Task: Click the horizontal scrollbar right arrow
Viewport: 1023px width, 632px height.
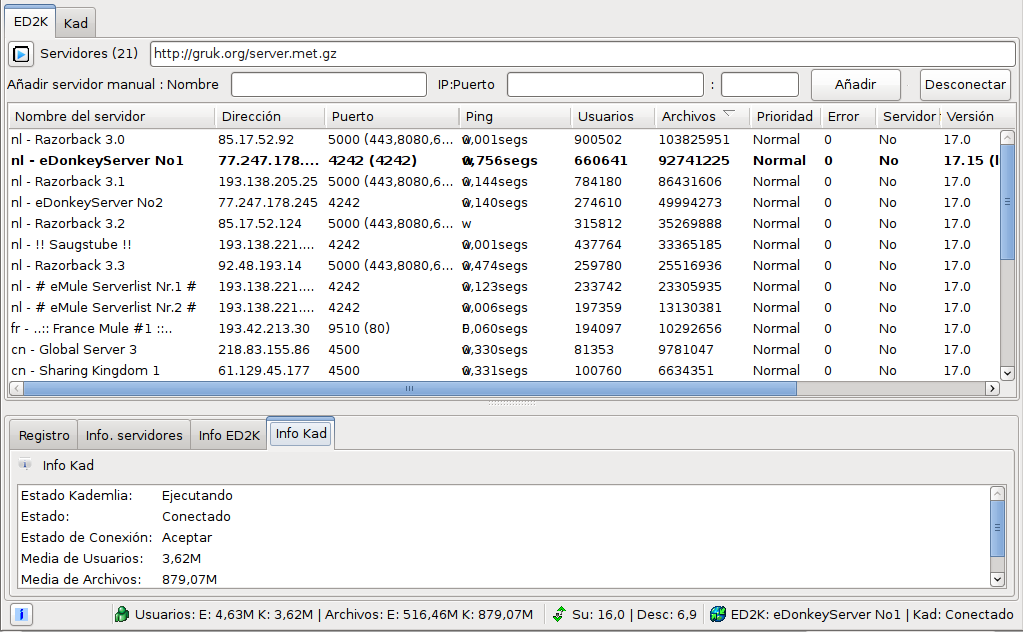Action: (992, 388)
